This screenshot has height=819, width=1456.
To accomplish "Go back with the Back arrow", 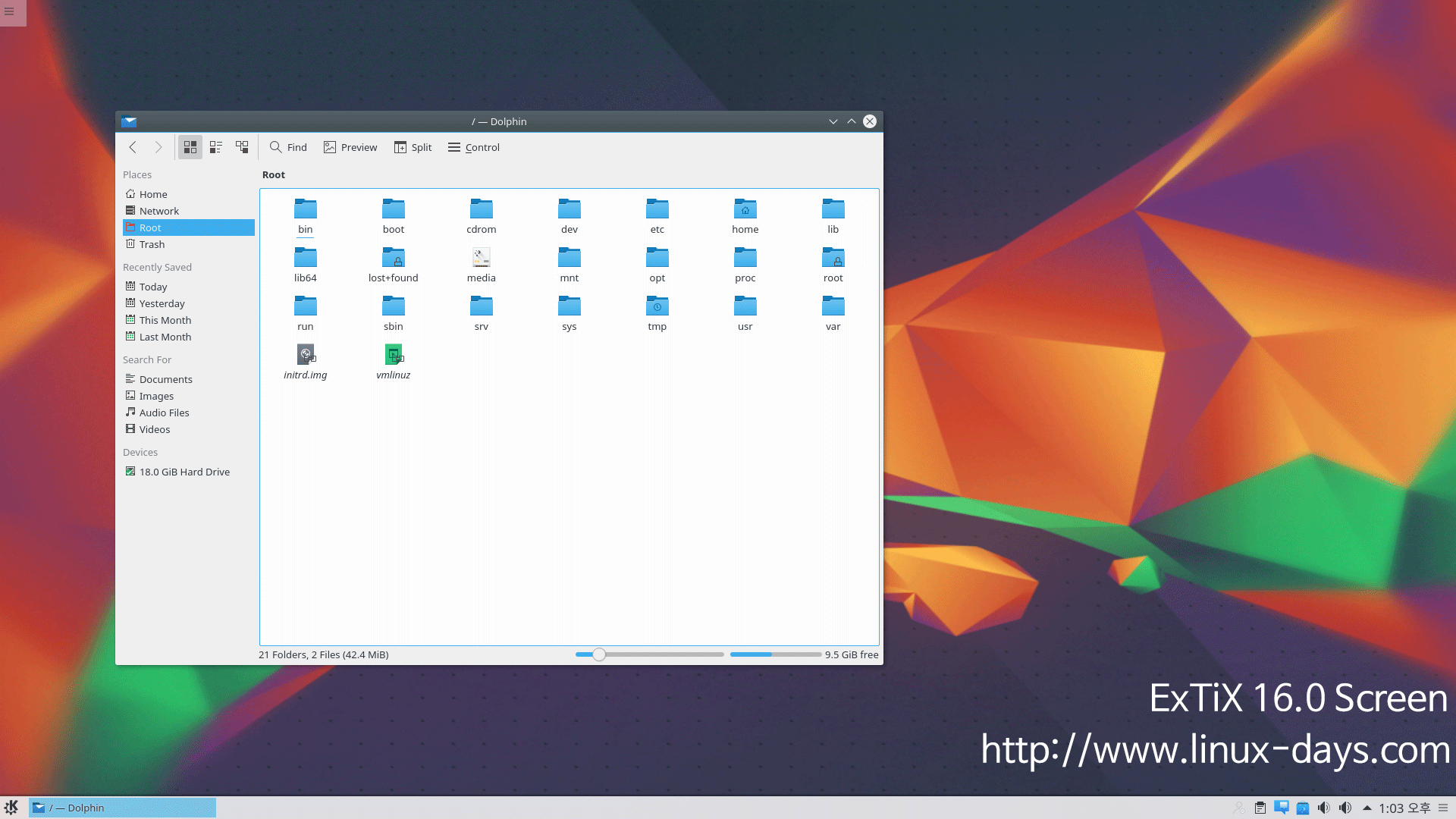I will pos(133,147).
